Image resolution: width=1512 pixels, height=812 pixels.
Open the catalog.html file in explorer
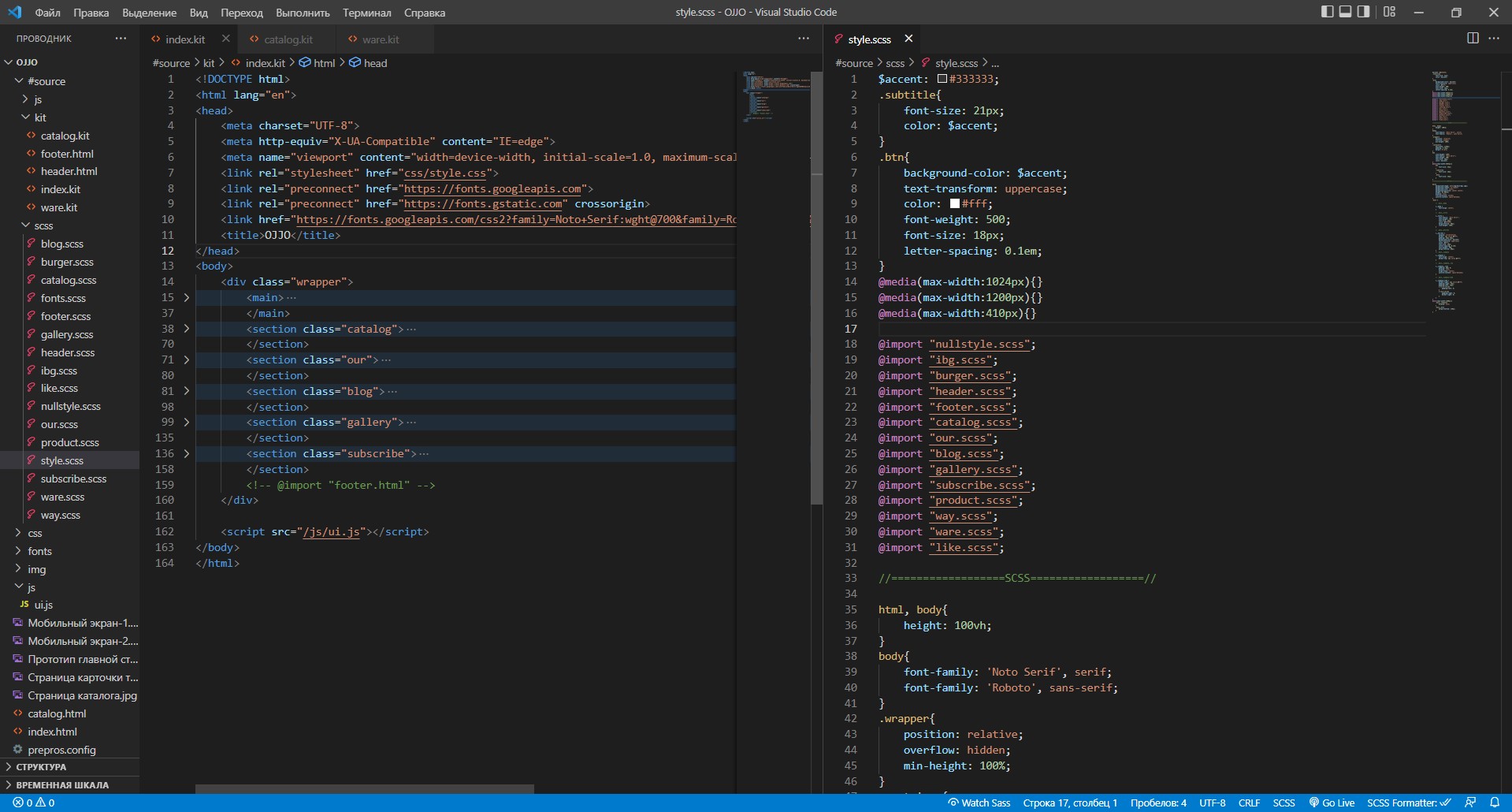tap(57, 713)
